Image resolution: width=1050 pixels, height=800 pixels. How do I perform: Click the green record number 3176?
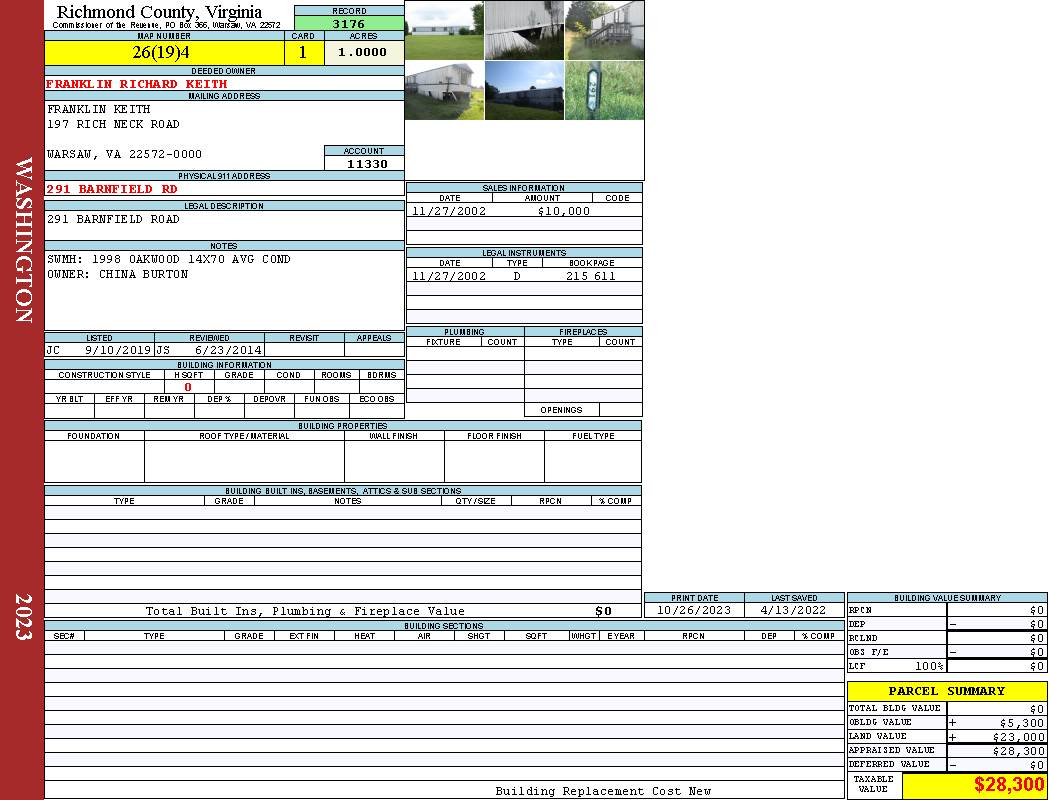349,24
